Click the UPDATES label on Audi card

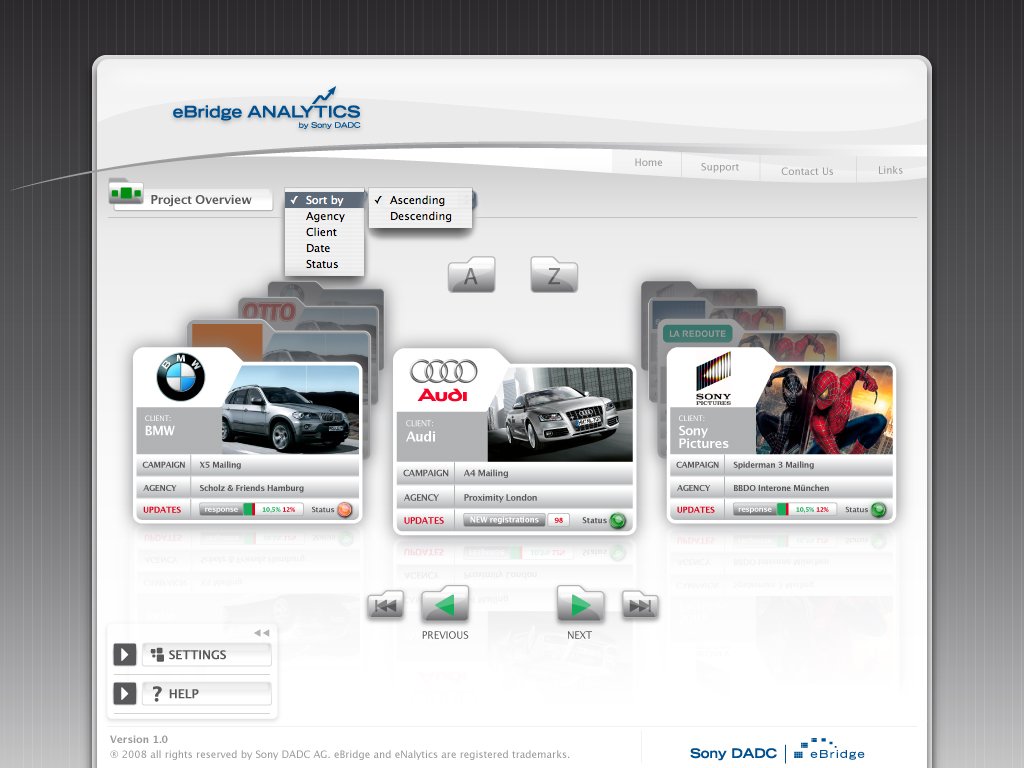[423, 520]
